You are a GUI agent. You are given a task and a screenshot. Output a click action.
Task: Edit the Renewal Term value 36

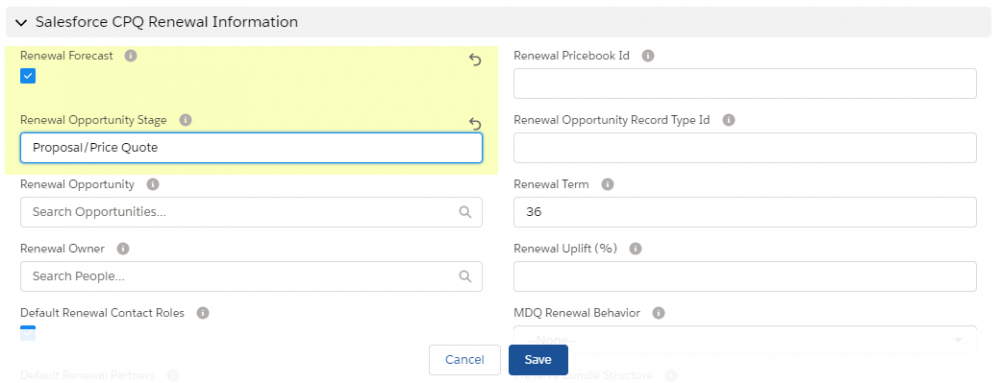[745, 212]
